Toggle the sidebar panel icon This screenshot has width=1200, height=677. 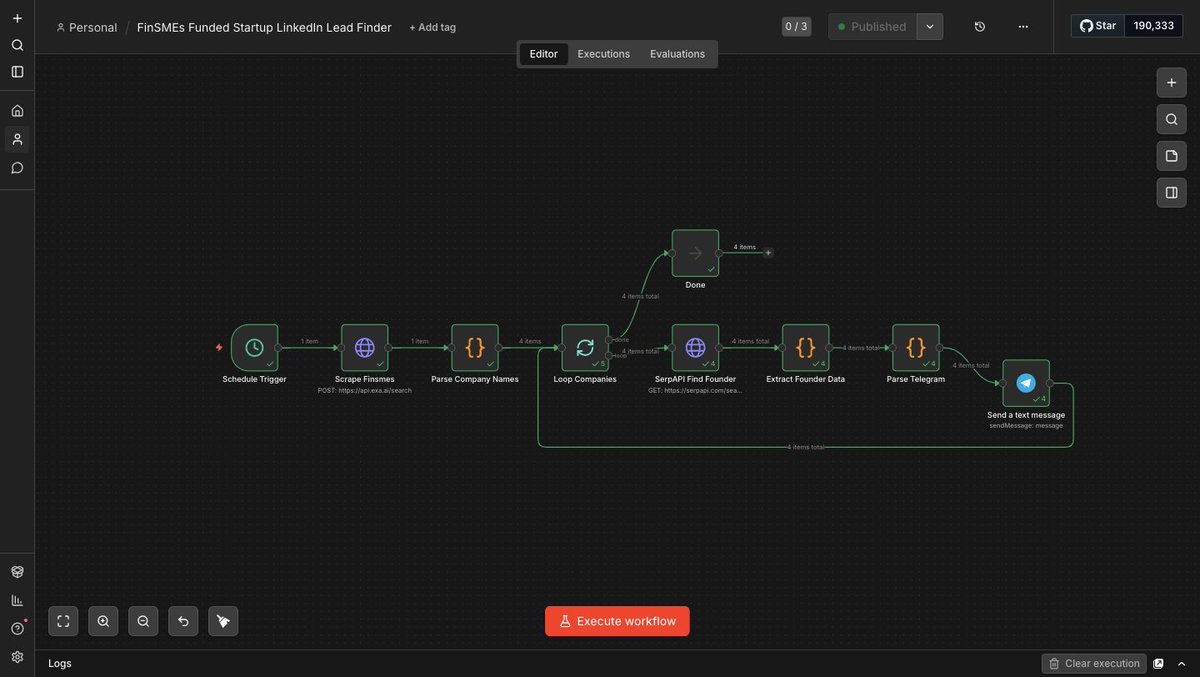[x=17, y=72]
